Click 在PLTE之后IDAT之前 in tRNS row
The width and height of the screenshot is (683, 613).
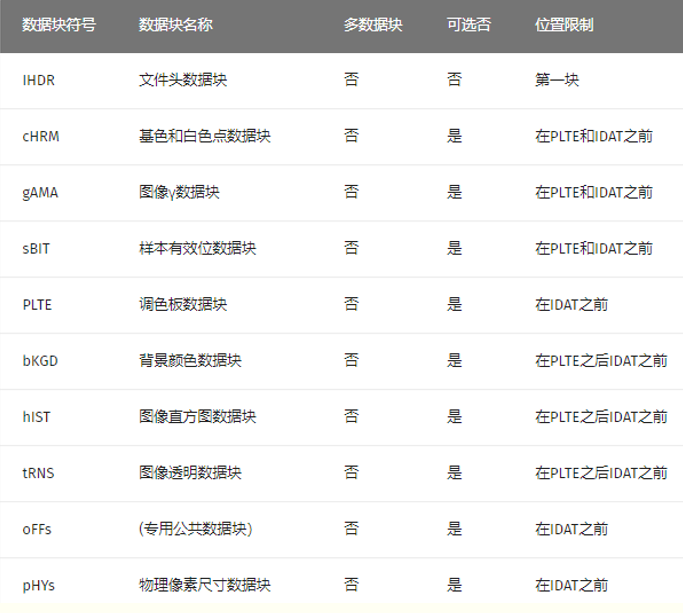click(601, 473)
